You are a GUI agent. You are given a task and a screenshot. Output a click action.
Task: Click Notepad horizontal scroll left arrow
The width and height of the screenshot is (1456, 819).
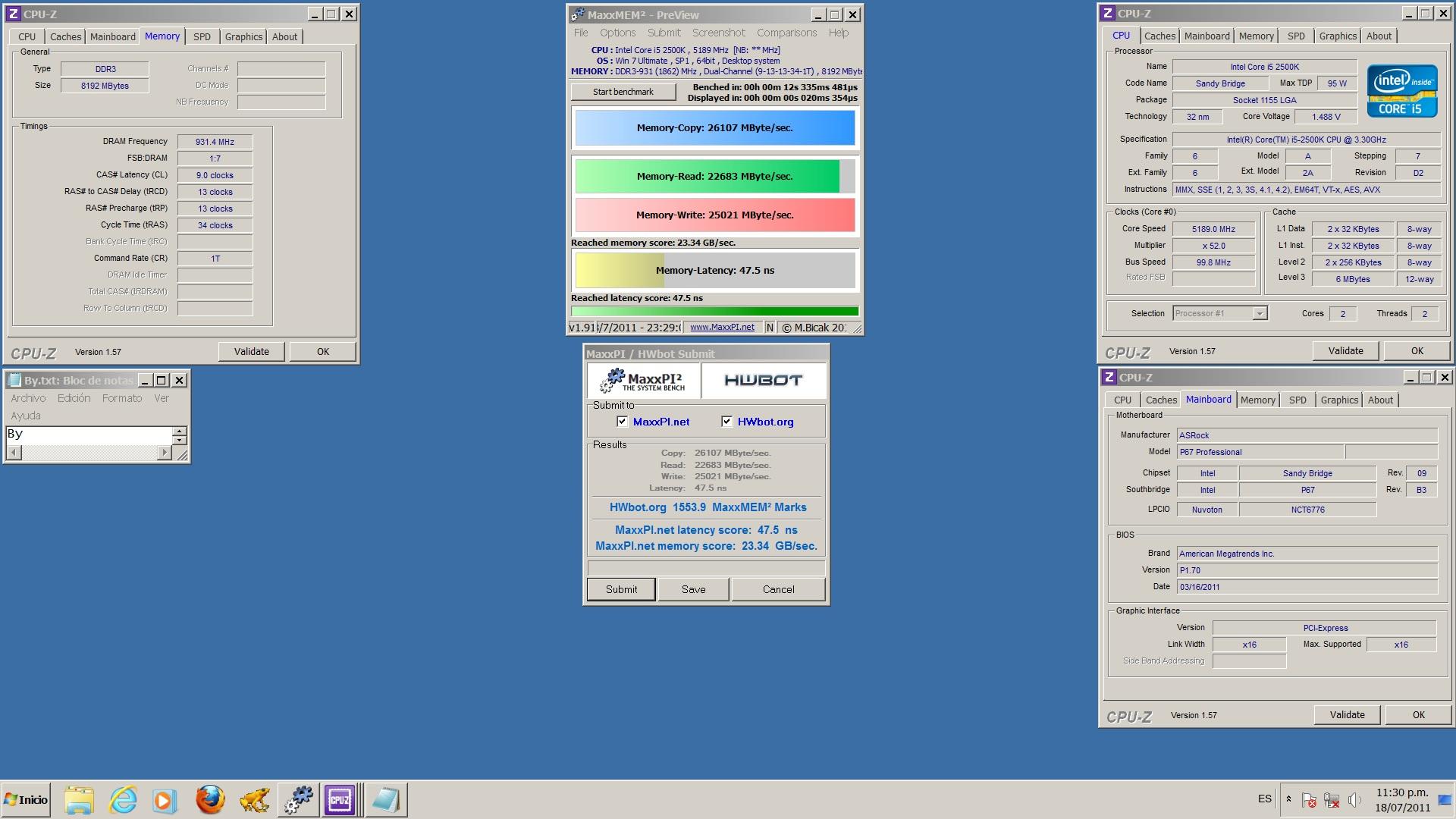[x=13, y=453]
